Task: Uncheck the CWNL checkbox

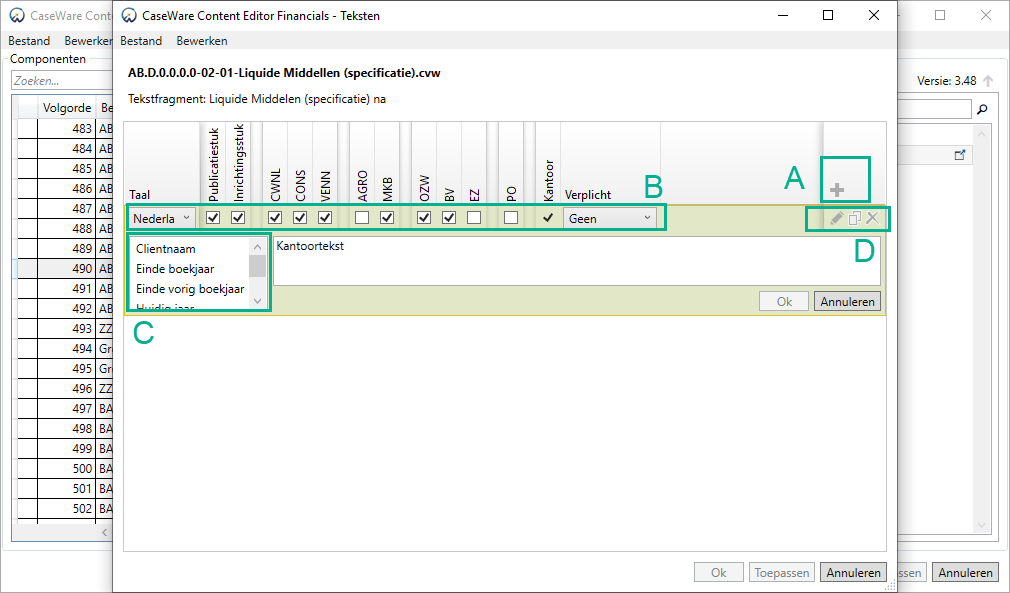Action: [275, 218]
